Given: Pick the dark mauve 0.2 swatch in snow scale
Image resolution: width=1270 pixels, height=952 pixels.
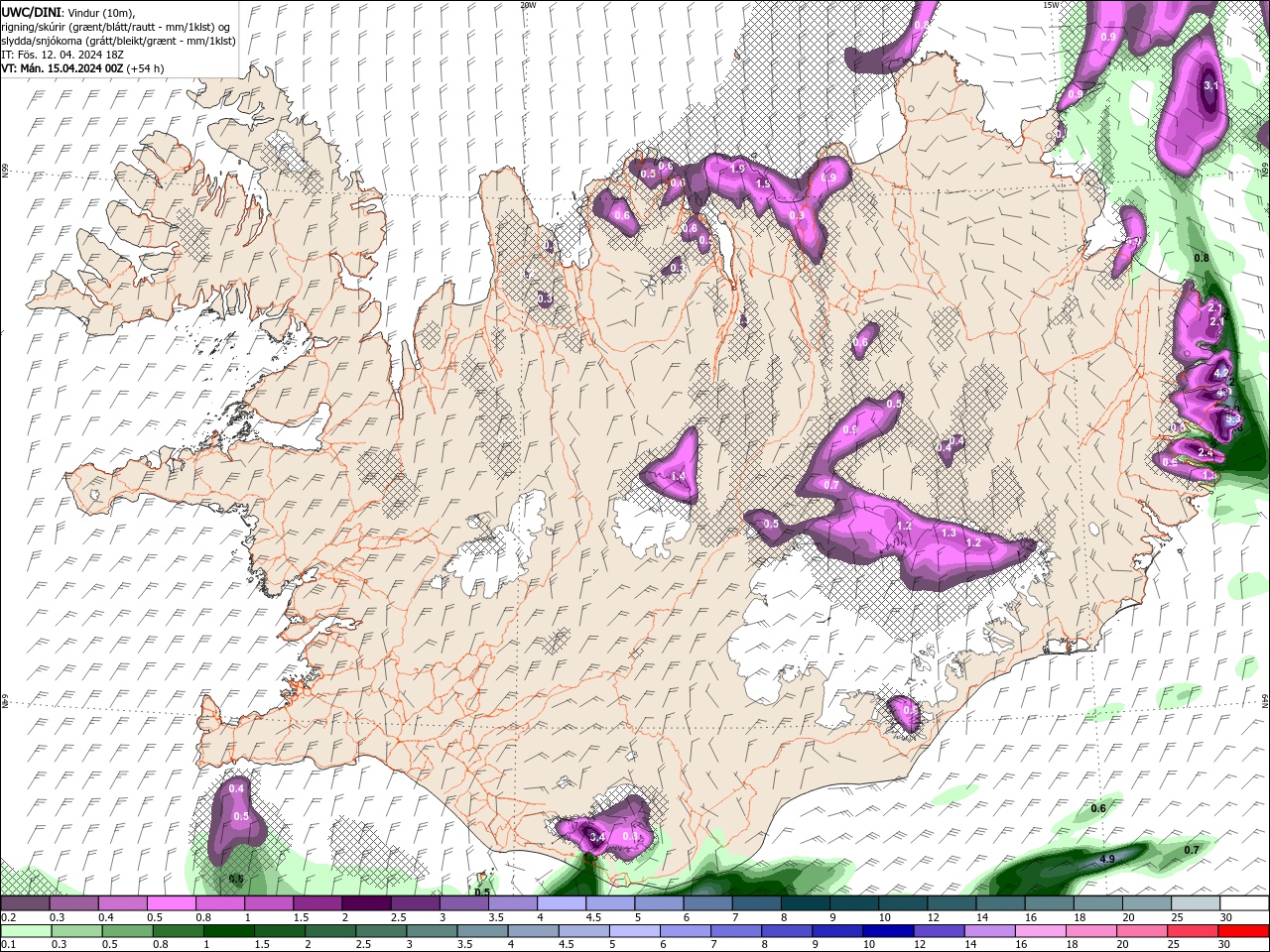Looking at the screenshot, I should [25, 903].
